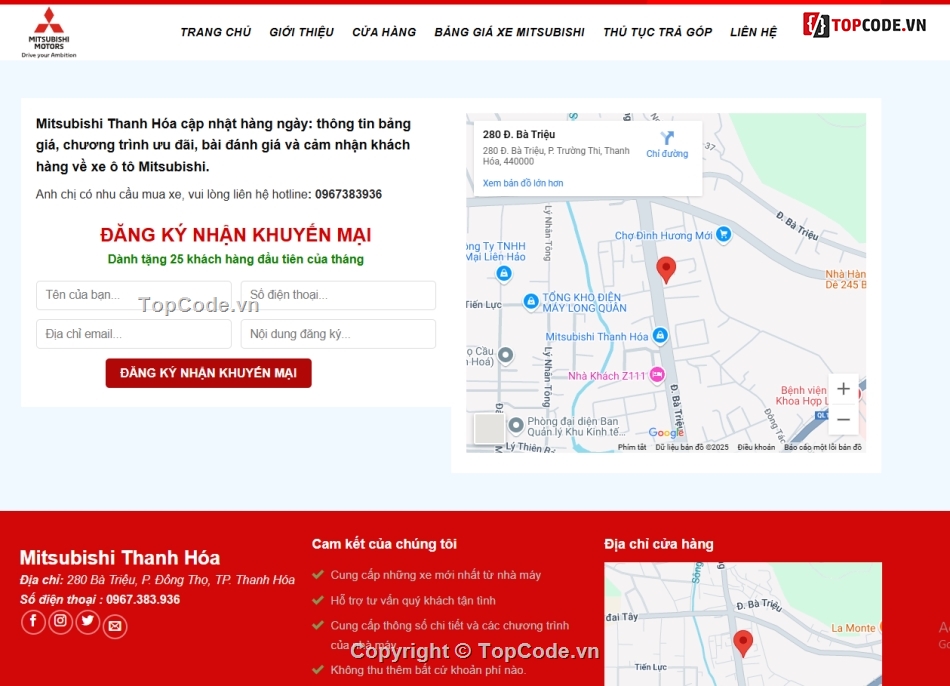950x686 pixels.
Task: Toggle the satellite layer thumbnail on map
Action: [489, 428]
